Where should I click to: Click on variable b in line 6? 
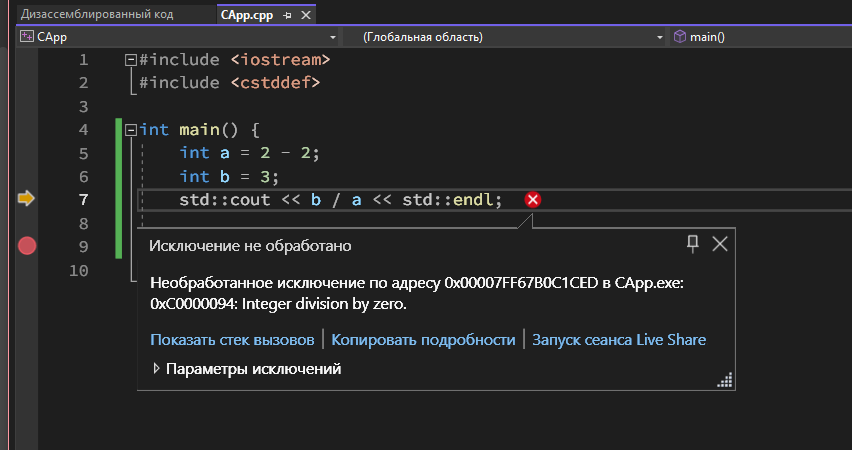point(224,177)
